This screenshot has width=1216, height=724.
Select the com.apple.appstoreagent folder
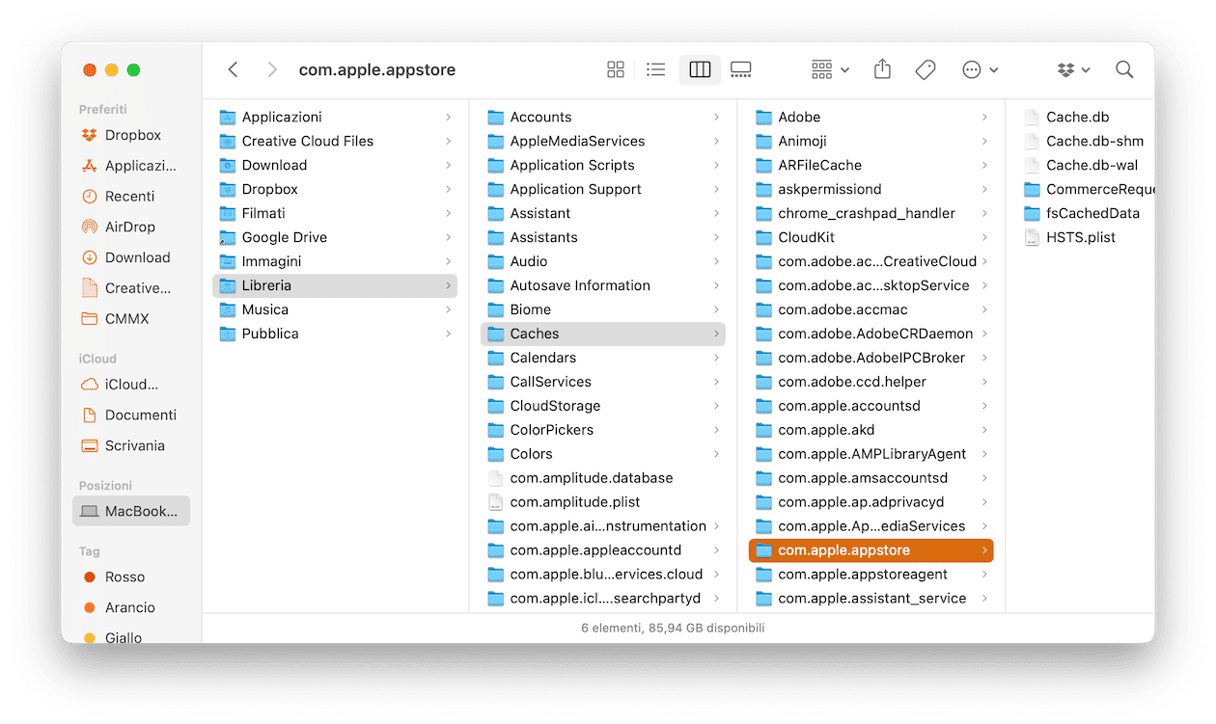coord(871,574)
